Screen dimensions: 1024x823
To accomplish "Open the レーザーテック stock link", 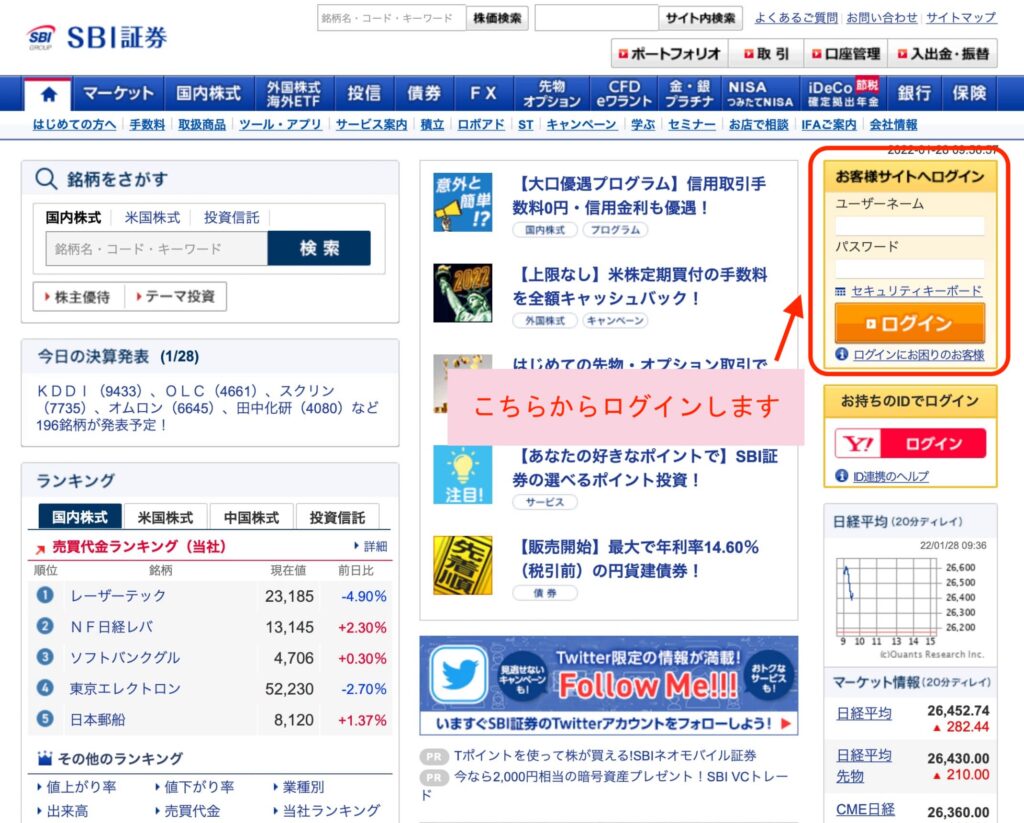I will [118, 595].
